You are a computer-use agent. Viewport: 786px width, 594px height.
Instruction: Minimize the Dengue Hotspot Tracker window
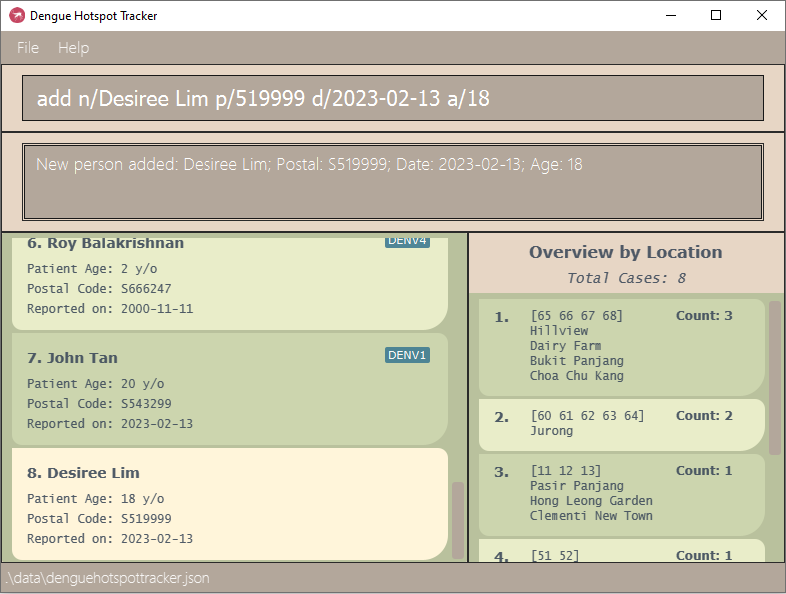tap(671, 16)
